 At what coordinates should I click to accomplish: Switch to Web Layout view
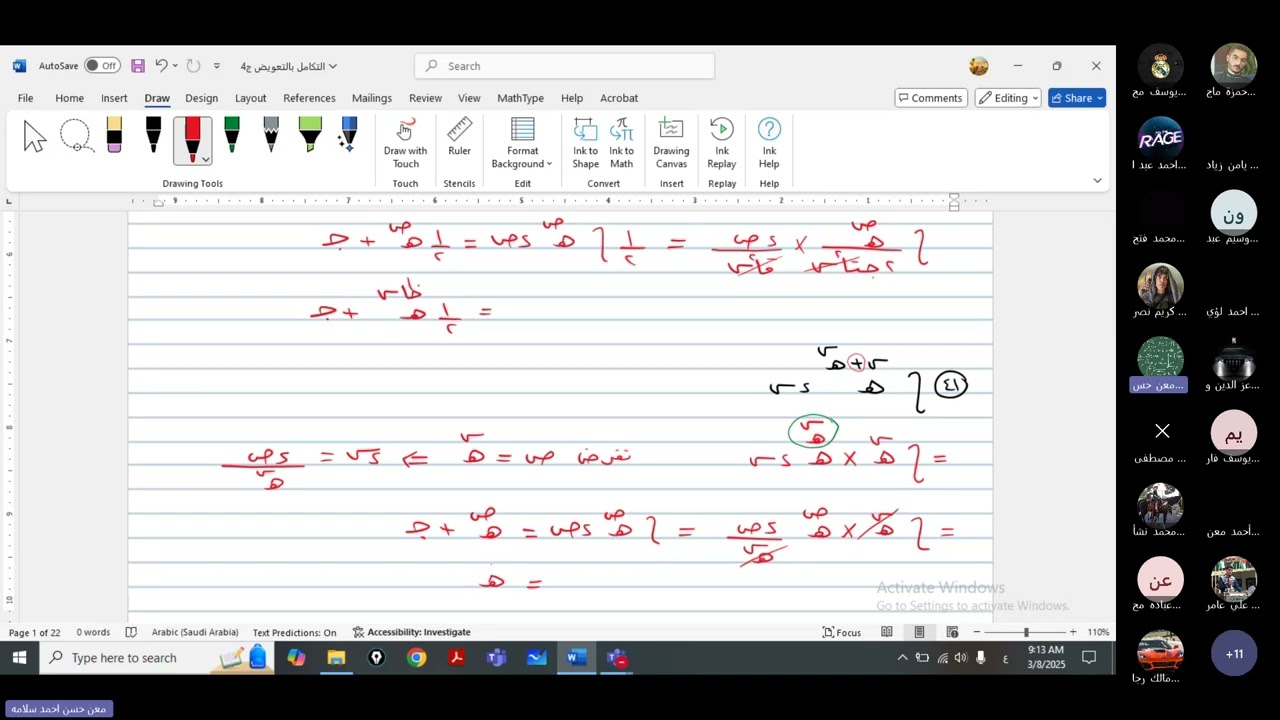click(x=952, y=632)
